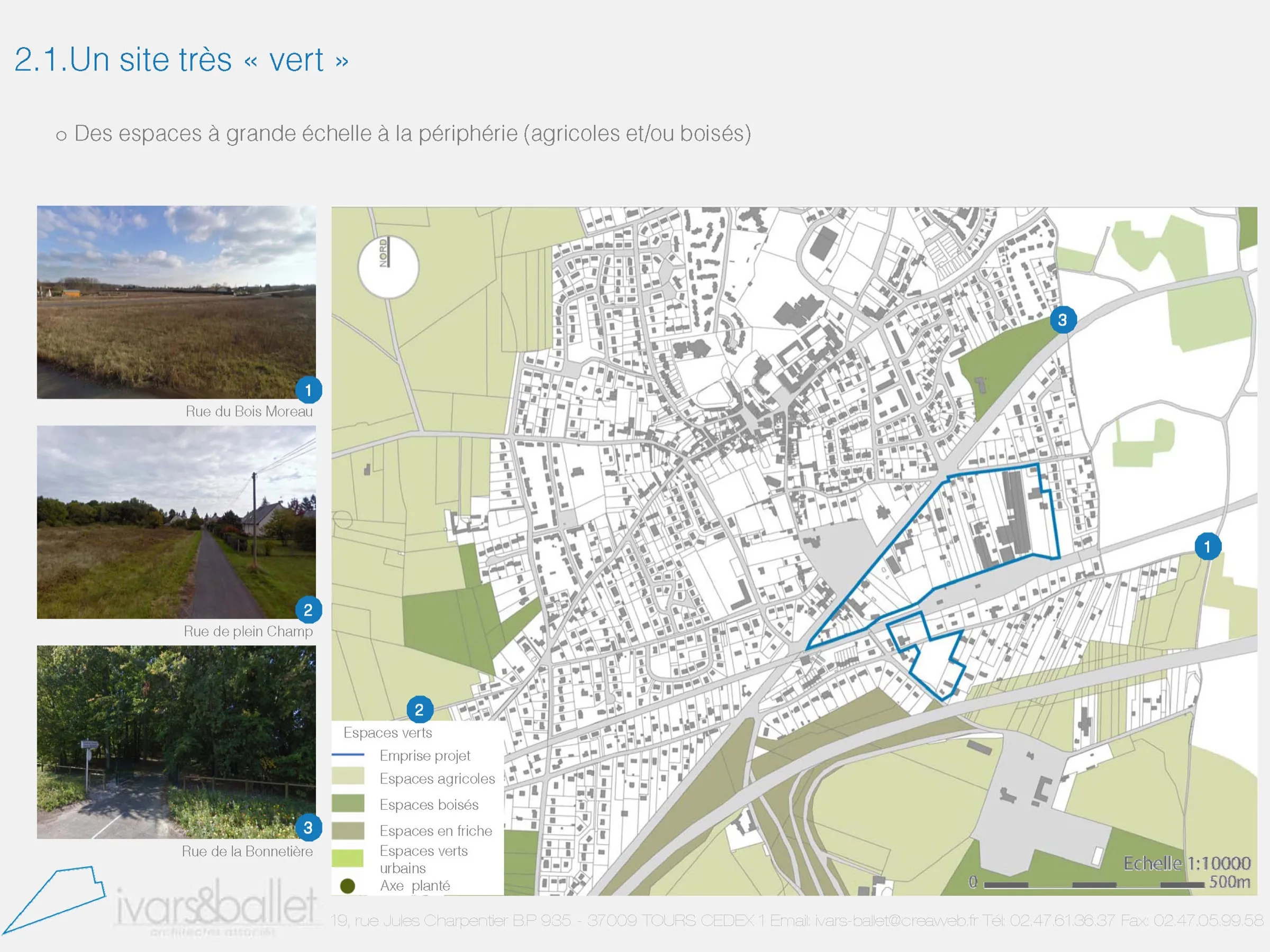The height and width of the screenshot is (952, 1270).
Task: Click badge 3 on Bonnetière photo
Action: (309, 828)
